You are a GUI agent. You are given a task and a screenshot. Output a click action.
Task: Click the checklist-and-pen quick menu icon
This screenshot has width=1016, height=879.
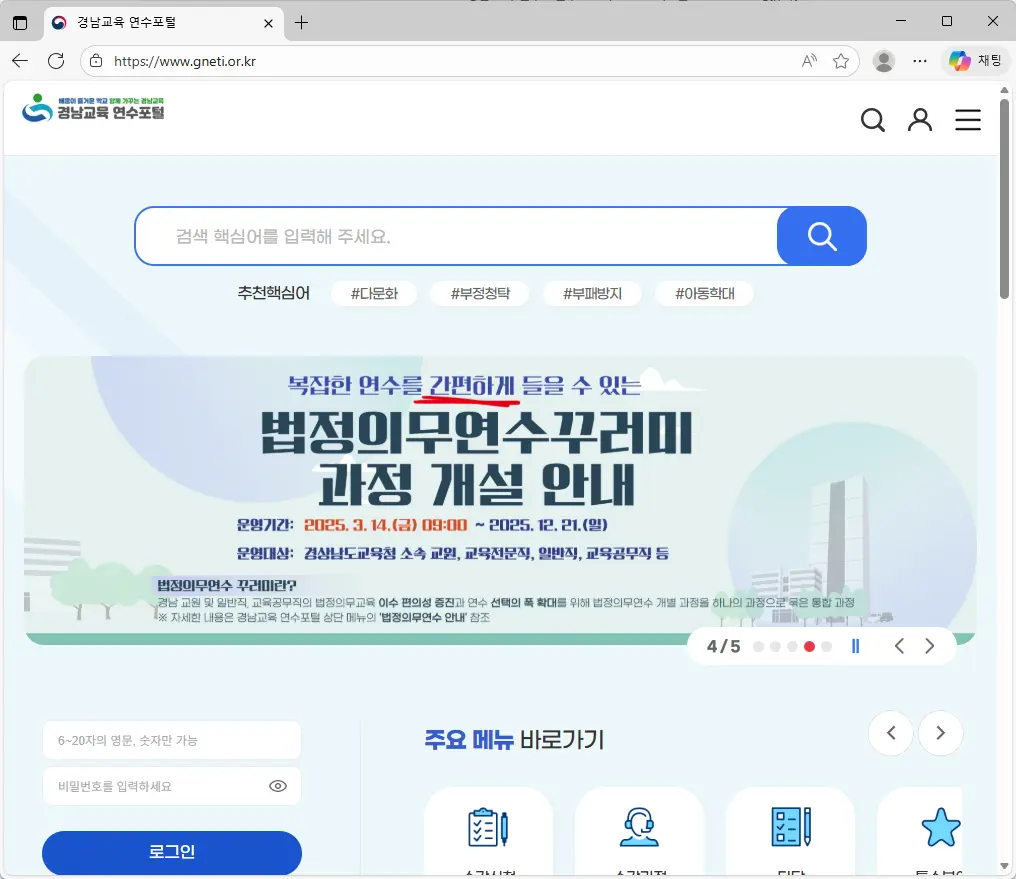point(790,827)
